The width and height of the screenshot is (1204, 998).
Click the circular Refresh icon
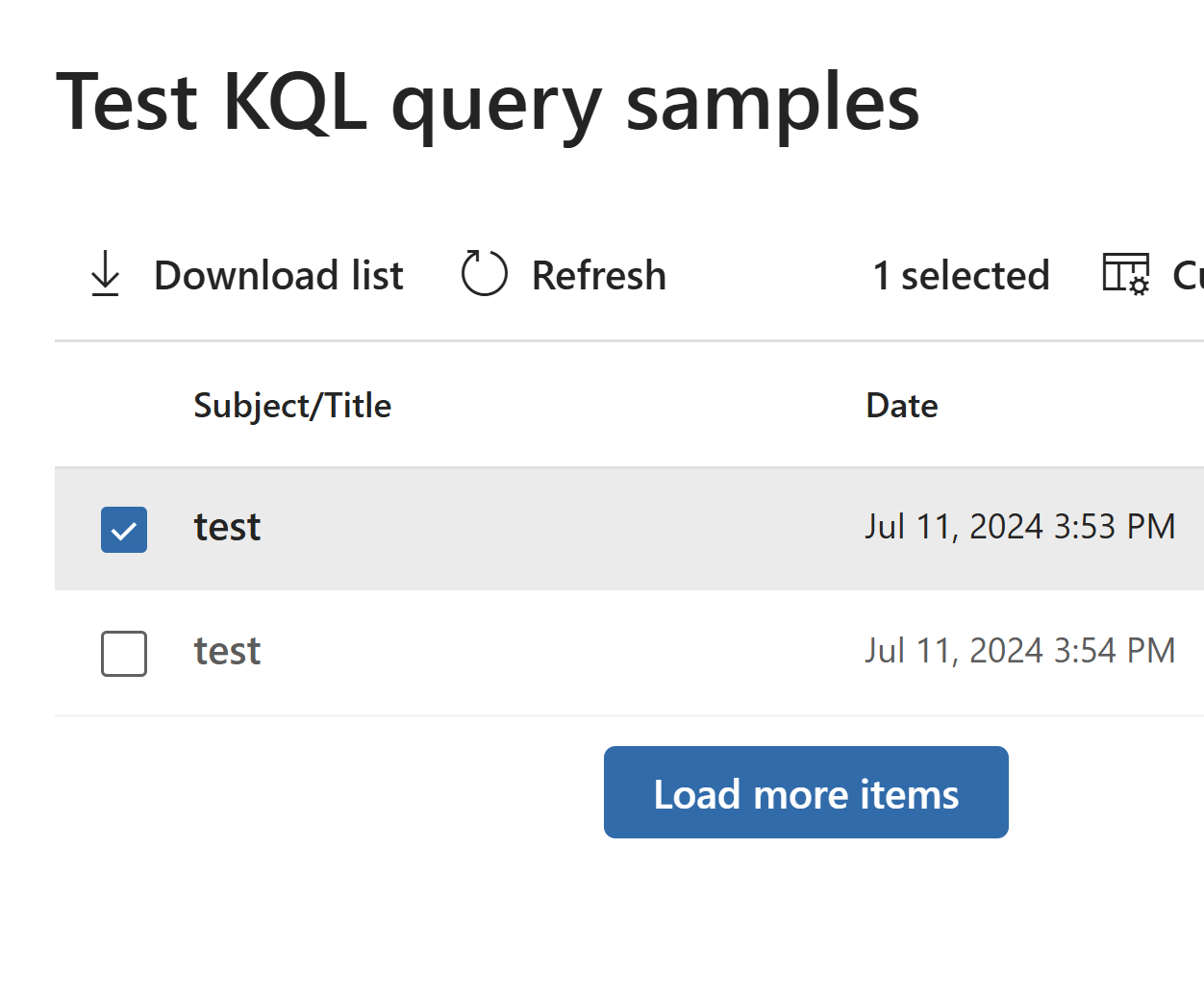click(x=484, y=273)
